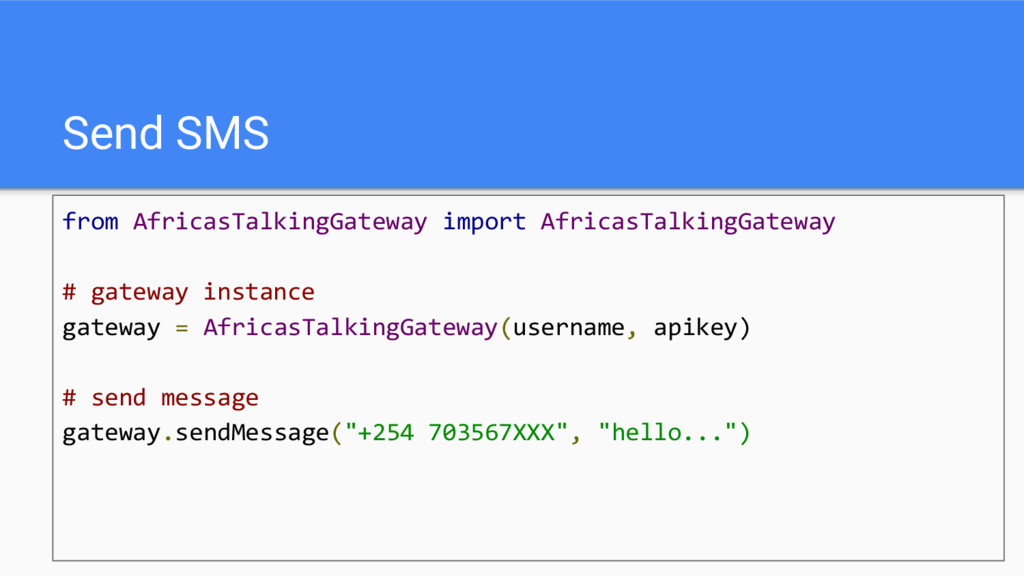Image resolution: width=1024 pixels, height=576 pixels.
Task: Click the "# send message" comment
Action: (161, 398)
